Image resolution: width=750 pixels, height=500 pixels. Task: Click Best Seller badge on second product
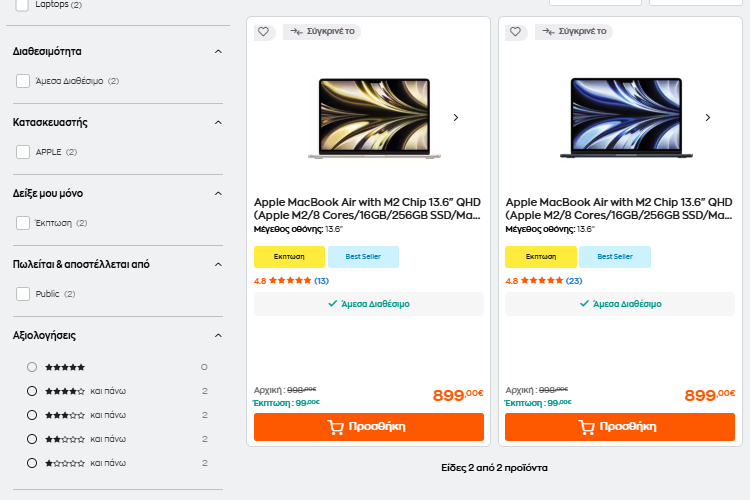pos(615,257)
